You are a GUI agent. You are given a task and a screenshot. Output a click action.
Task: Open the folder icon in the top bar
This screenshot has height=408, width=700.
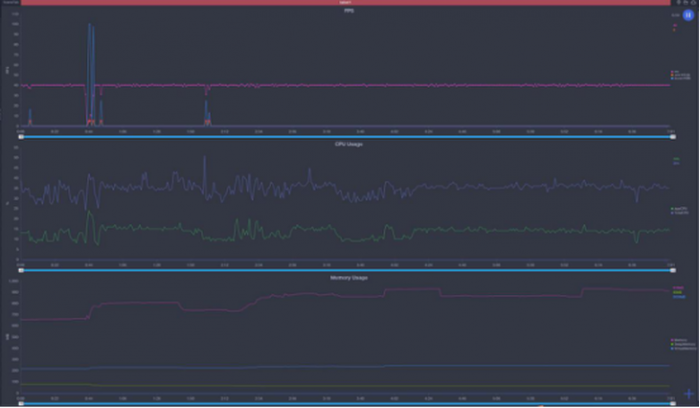[688, 3]
